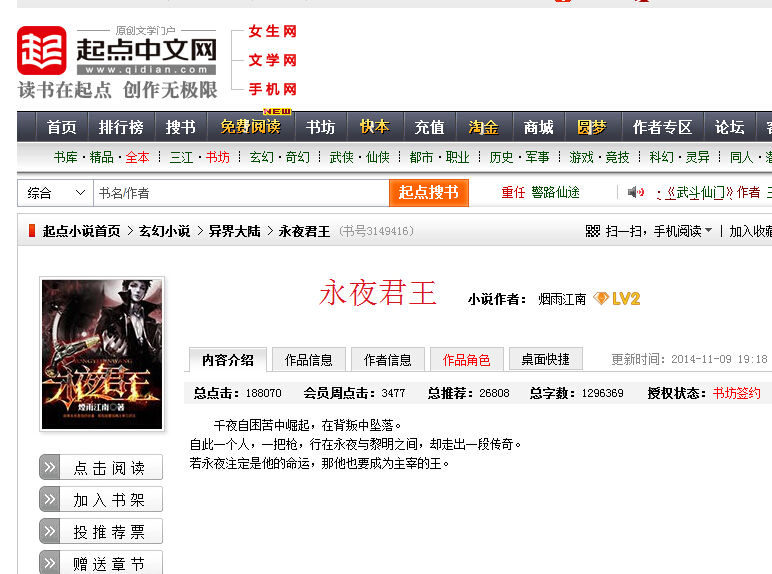Expand the 扫一扫，手机阅读 dropdown arrow
This screenshot has height=574, width=772.
(x=708, y=230)
